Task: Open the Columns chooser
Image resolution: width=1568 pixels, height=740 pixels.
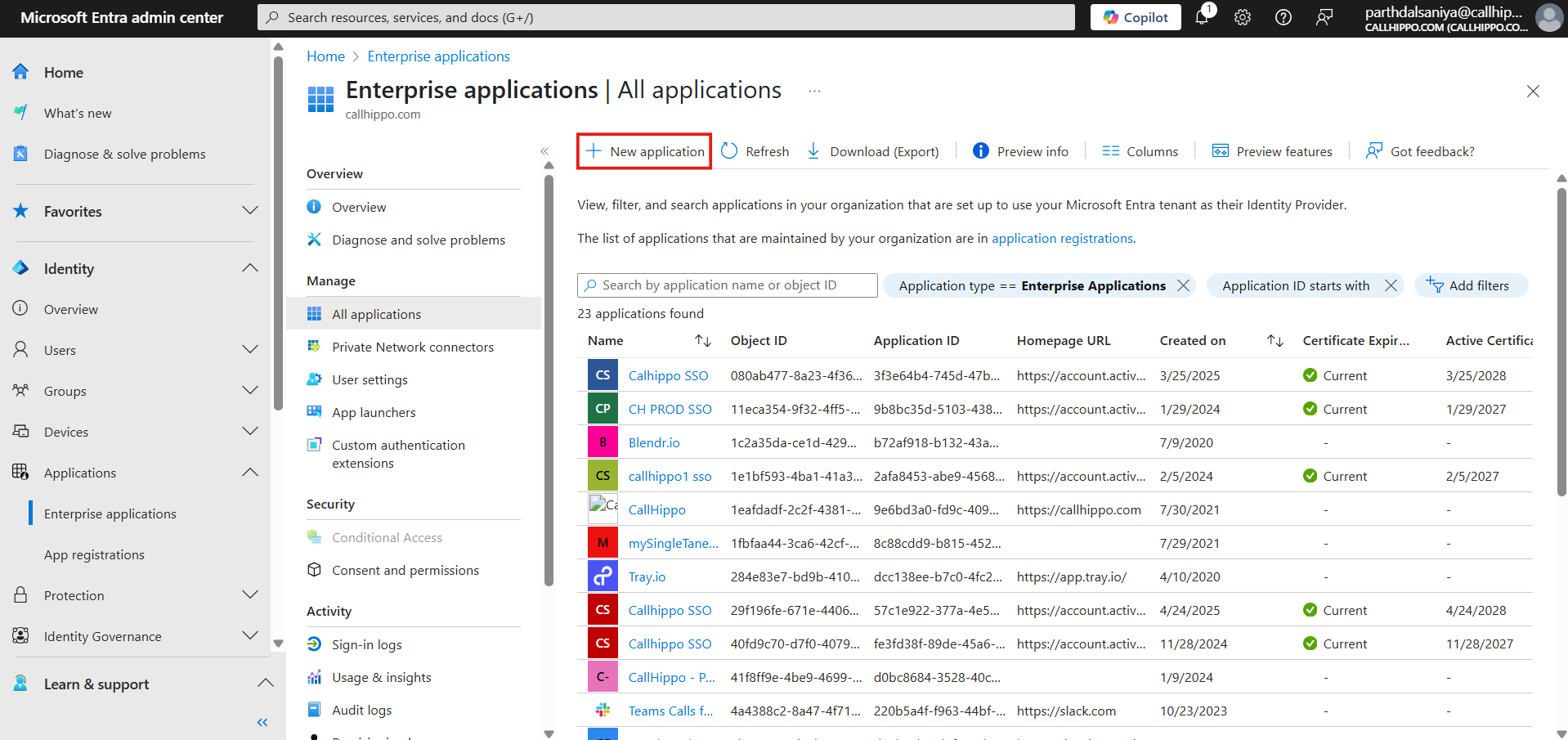Action: [x=1140, y=151]
